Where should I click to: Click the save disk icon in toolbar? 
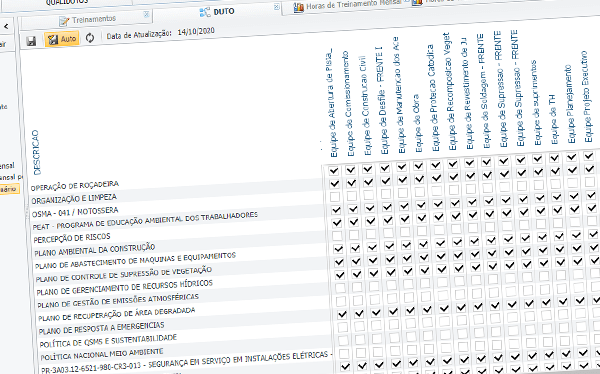tap(31, 41)
